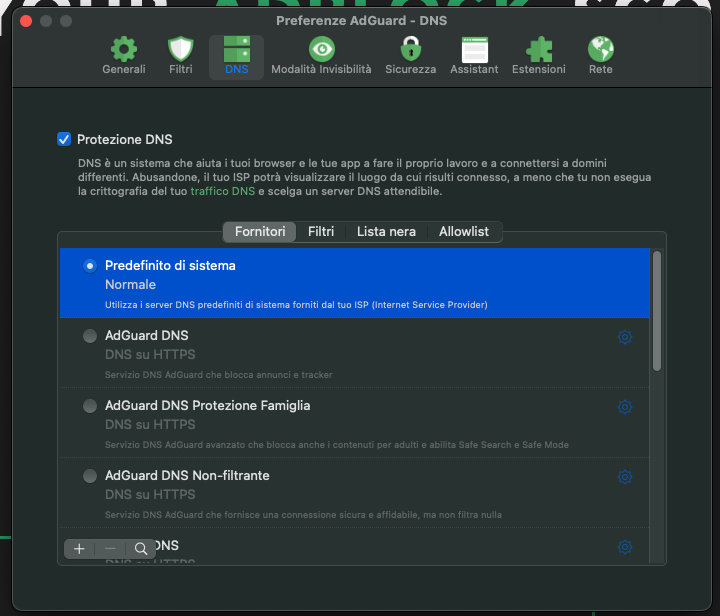
Task: Select the DNS server toolbar icon
Action: (236, 56)
